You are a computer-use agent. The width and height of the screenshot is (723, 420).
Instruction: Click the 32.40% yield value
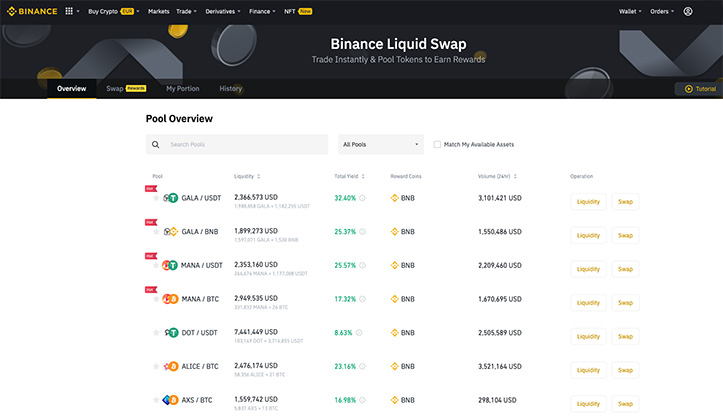tap(345, 198)
